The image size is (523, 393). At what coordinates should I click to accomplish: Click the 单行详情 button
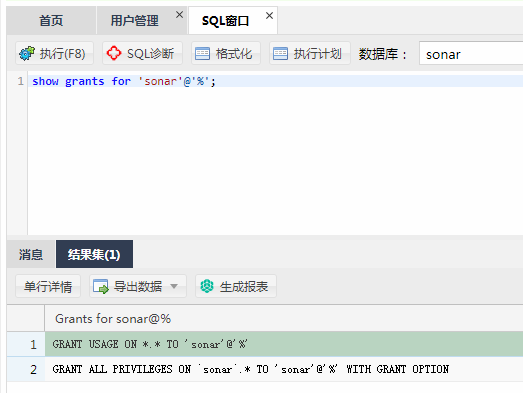point(48,286)
